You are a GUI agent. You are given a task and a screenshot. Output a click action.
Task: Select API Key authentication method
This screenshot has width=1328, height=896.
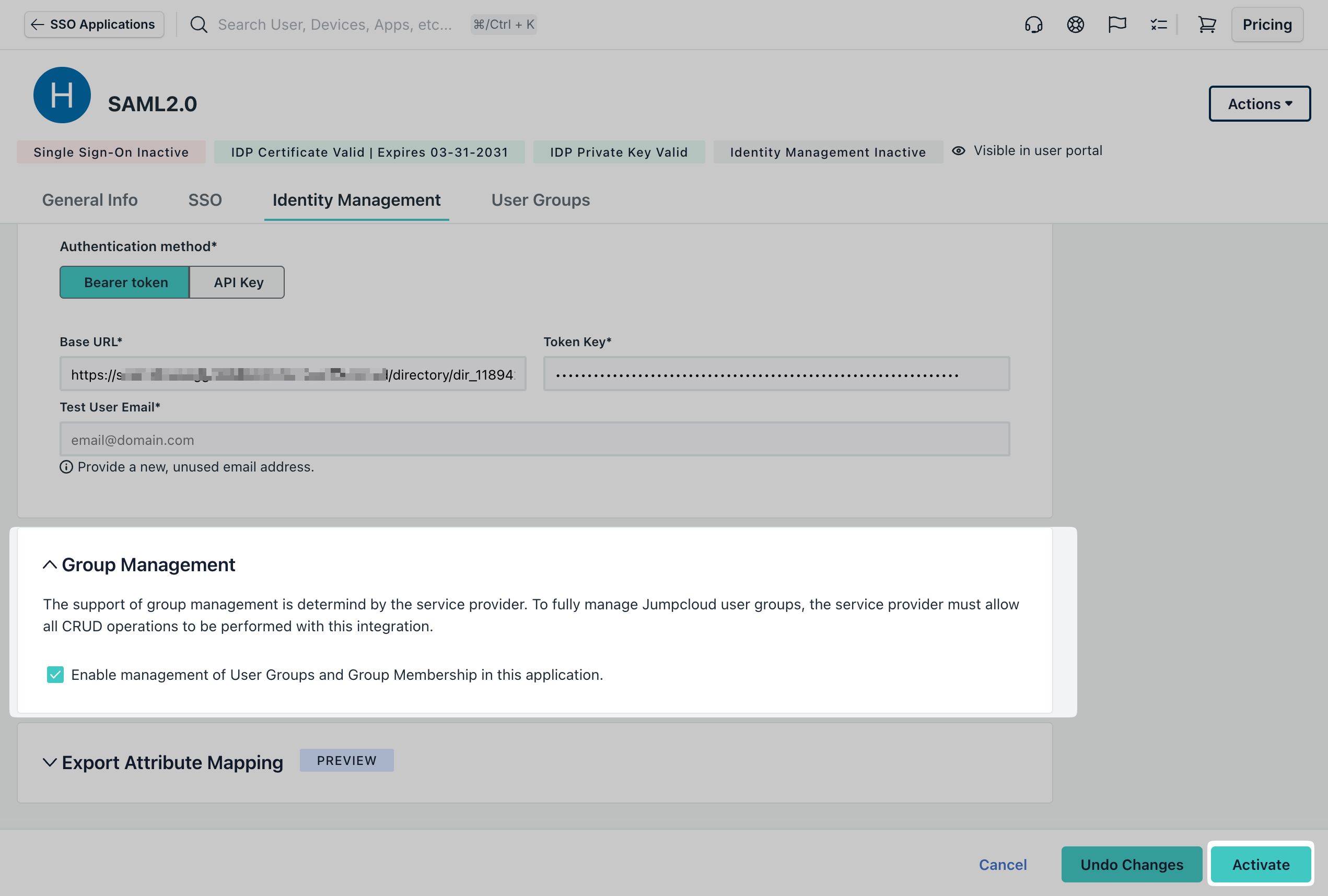click(x=237, y=282)
